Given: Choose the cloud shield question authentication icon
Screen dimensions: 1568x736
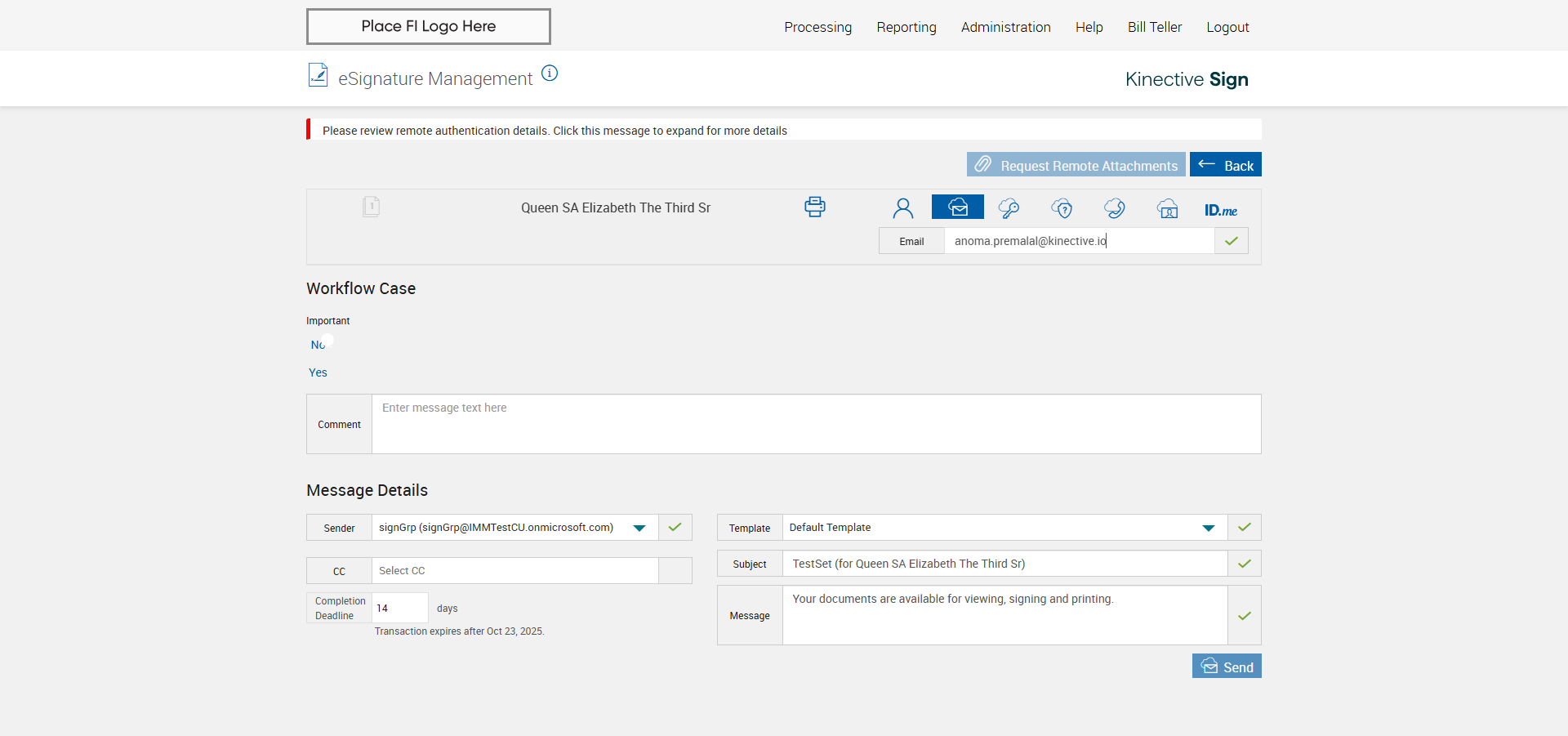Looking at the screenshot, I should pyautogui.click(x=1062, y=208).
